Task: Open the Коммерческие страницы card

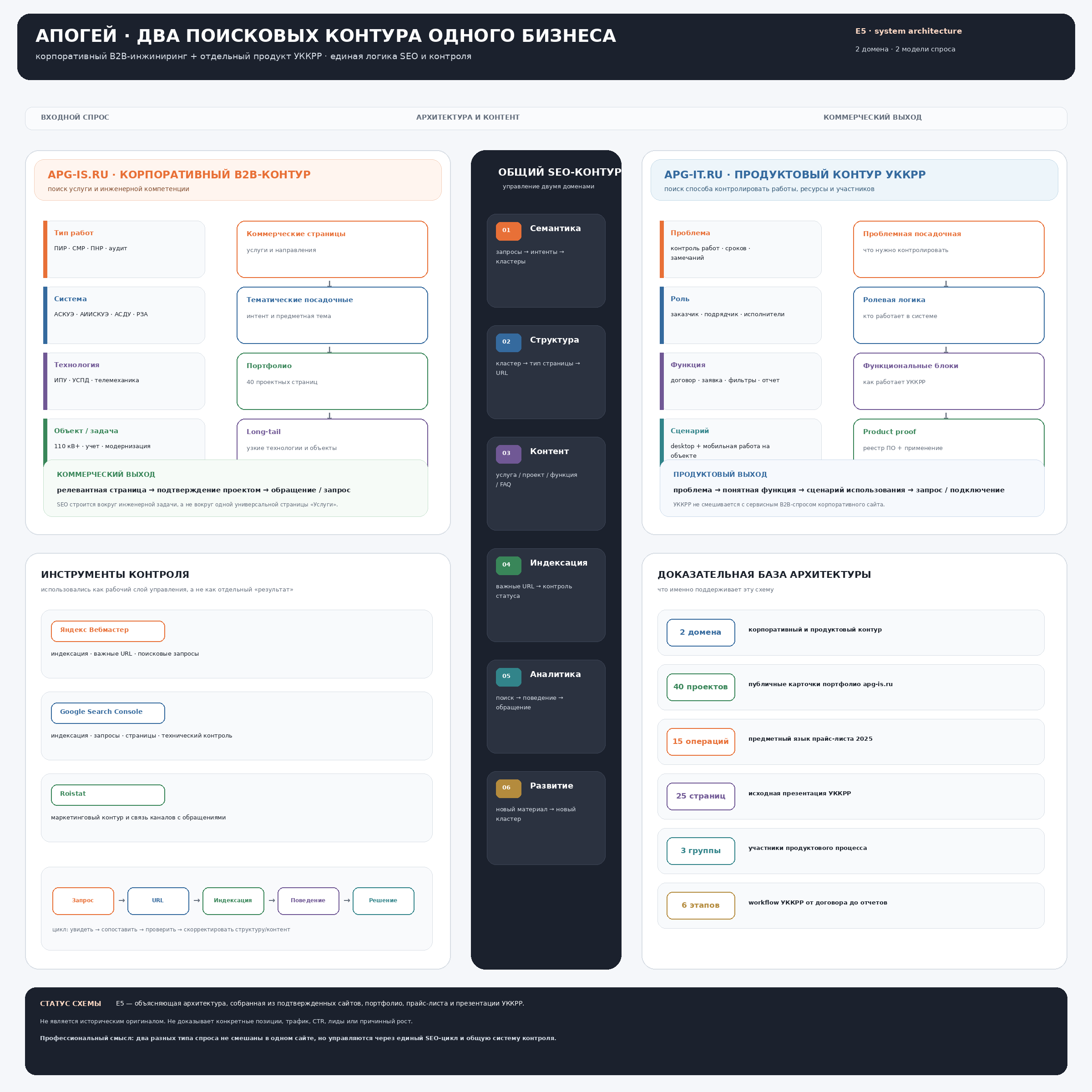Action: pyautogui.click(x=332, y=249)
